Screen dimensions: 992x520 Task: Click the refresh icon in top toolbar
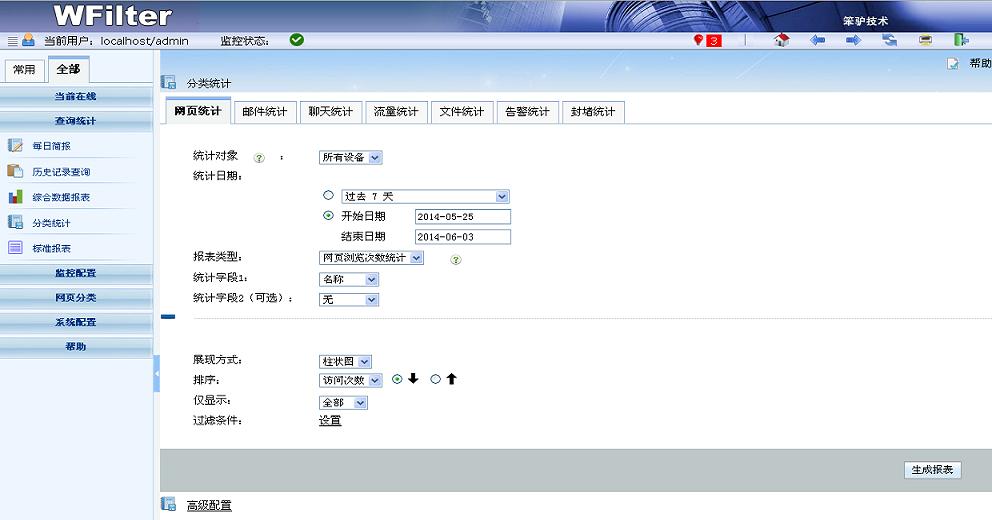coord(889,40)
